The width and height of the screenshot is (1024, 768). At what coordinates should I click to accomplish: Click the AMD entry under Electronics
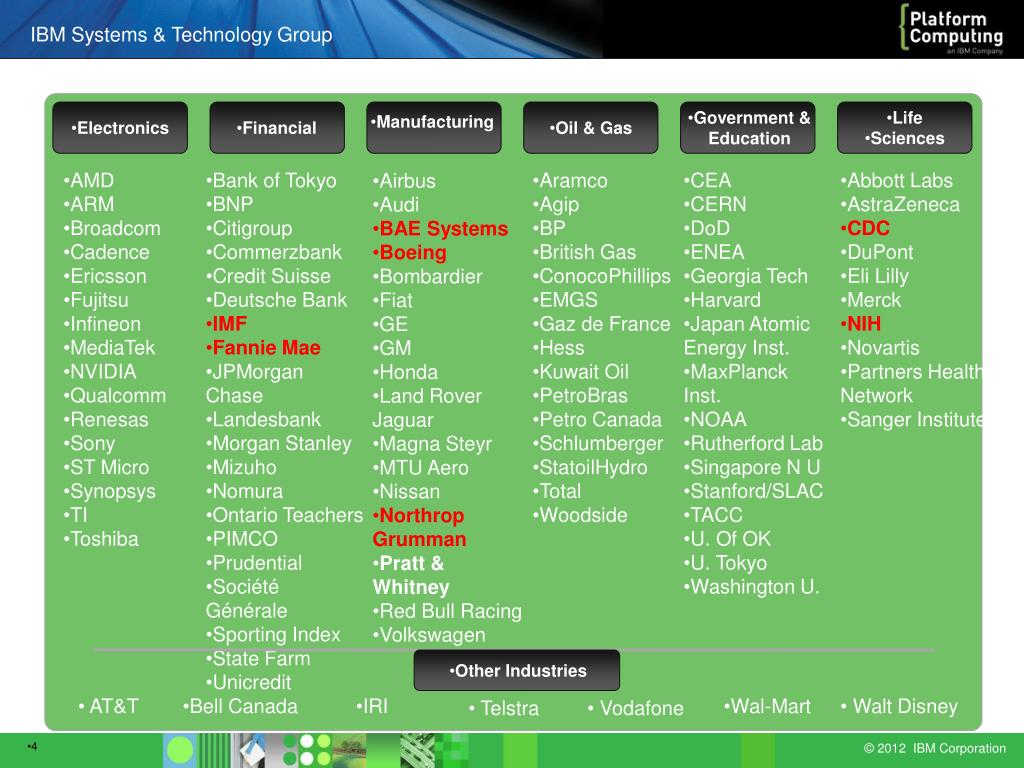[x=89, y=180]
